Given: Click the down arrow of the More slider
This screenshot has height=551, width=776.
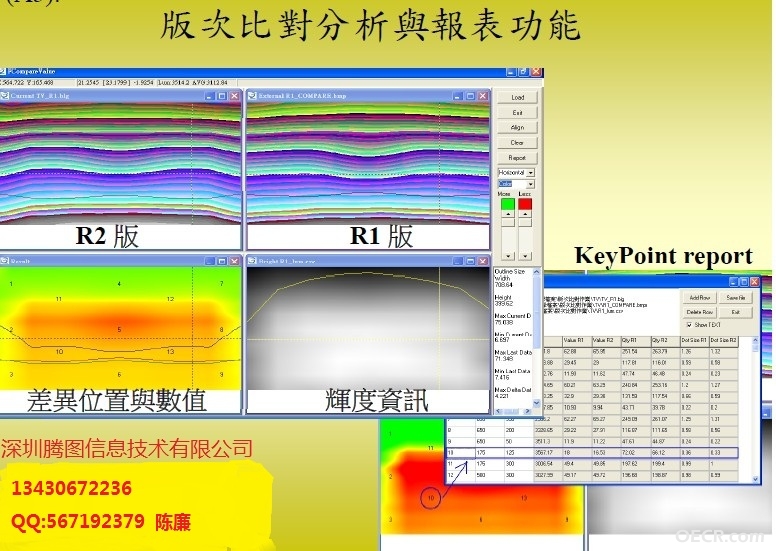Looking at the screenshot, I should (x=508, y=256).
